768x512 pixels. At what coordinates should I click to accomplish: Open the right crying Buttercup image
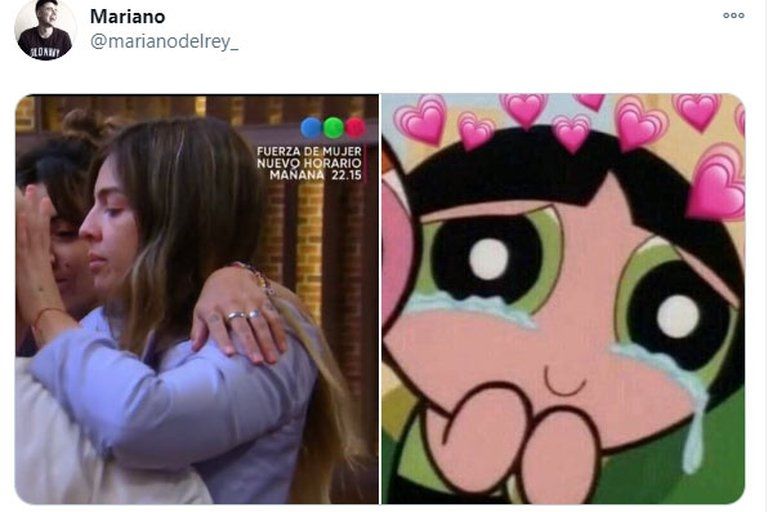[x=563, y=299]
